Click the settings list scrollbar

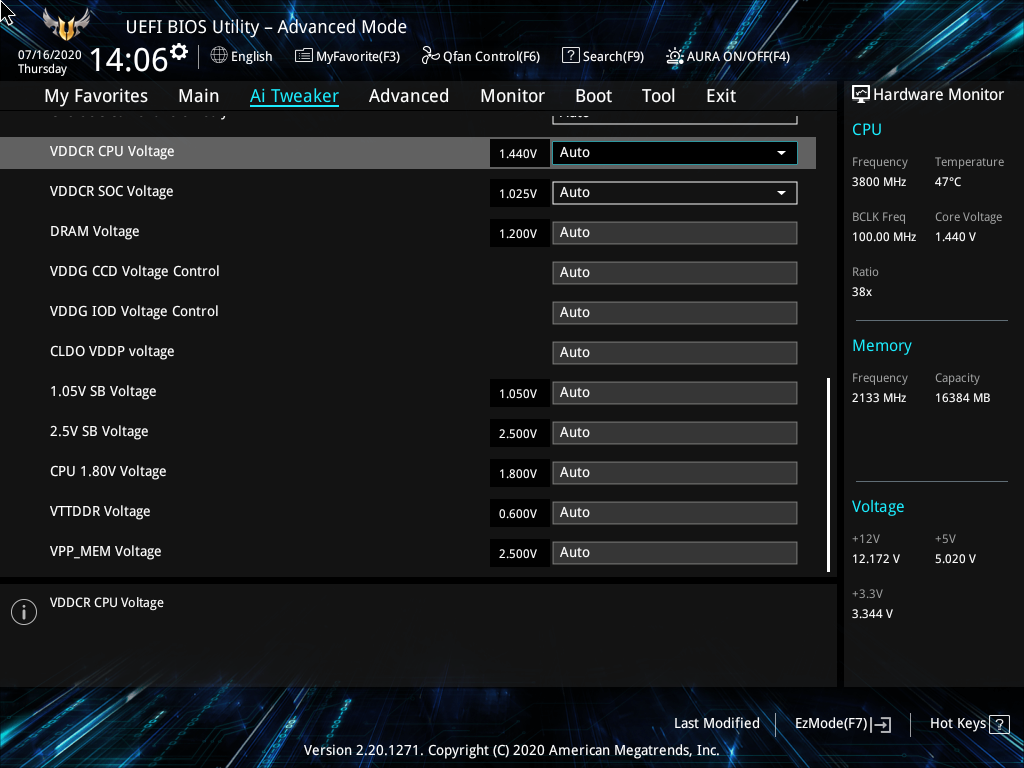pyautogui.click(x=829, y=474)
